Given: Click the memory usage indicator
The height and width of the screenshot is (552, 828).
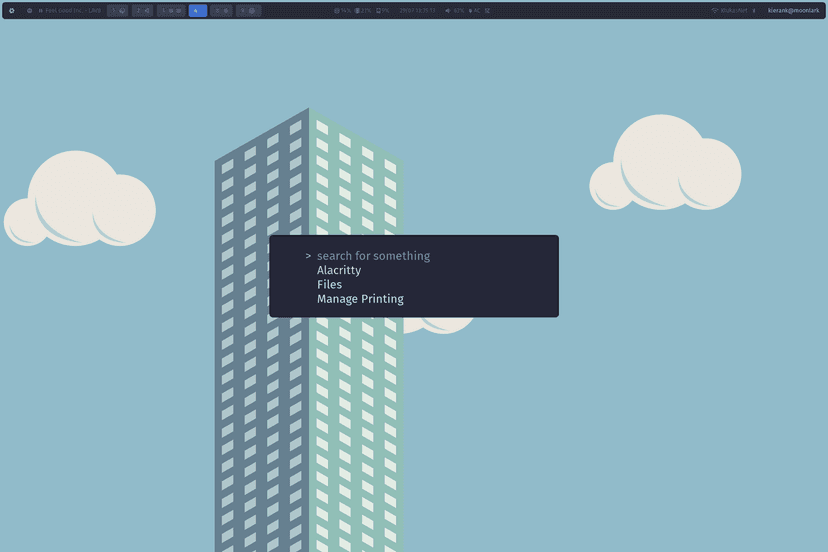Looking at the screenshot, I should [363, 10].
